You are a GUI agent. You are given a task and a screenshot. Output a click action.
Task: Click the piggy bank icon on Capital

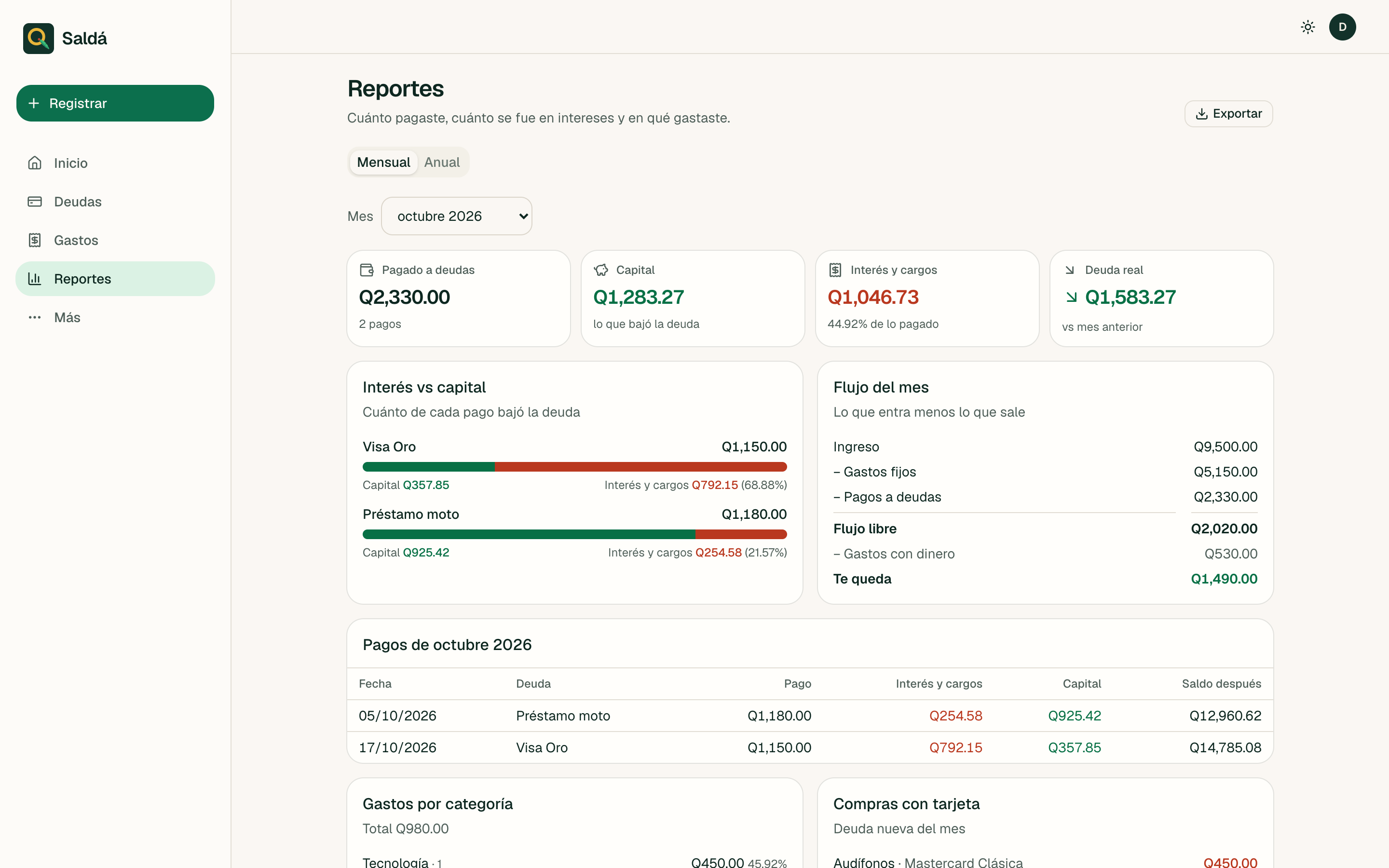tap(601, 270)
